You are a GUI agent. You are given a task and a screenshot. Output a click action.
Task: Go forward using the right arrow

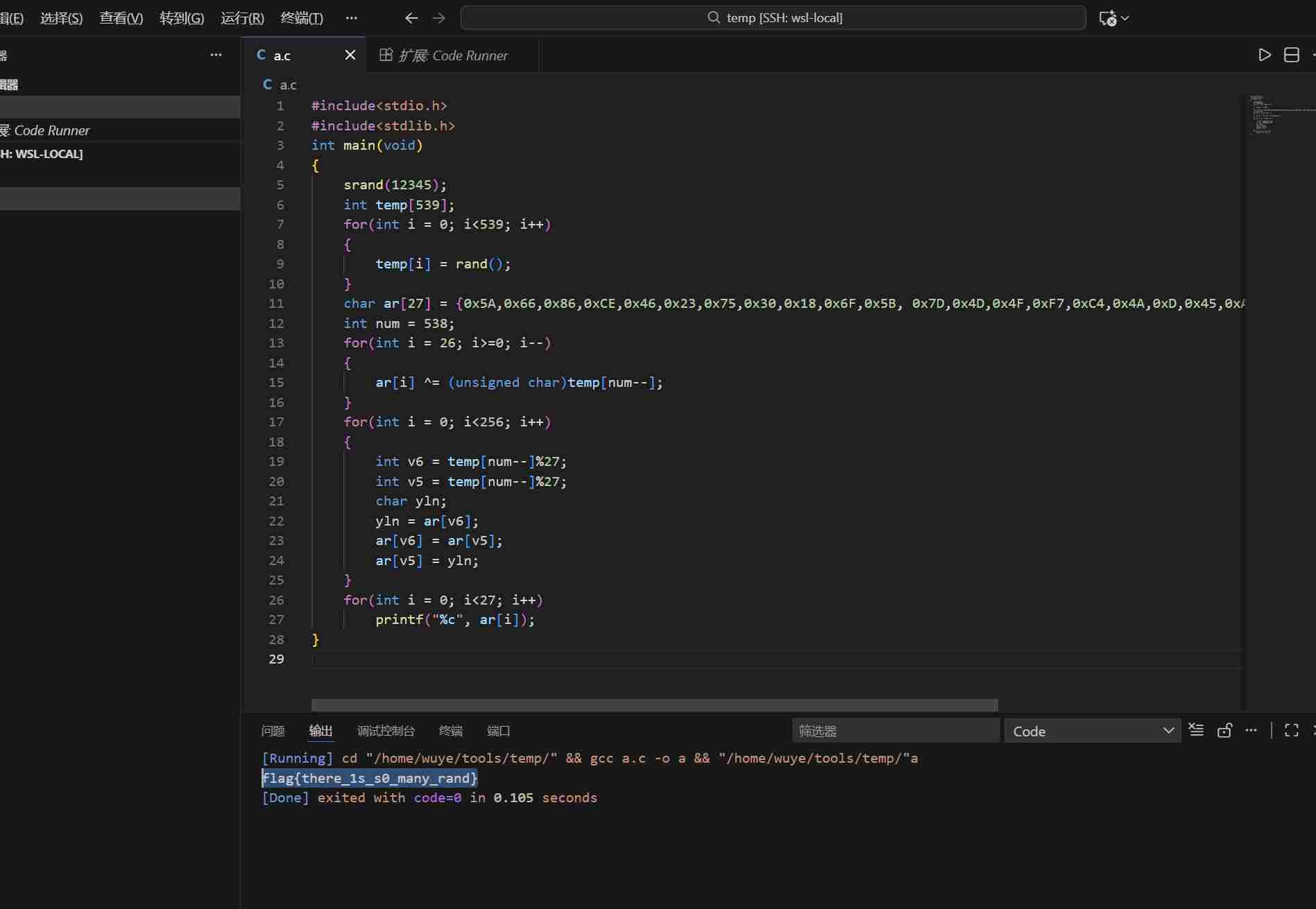[438, 18]
